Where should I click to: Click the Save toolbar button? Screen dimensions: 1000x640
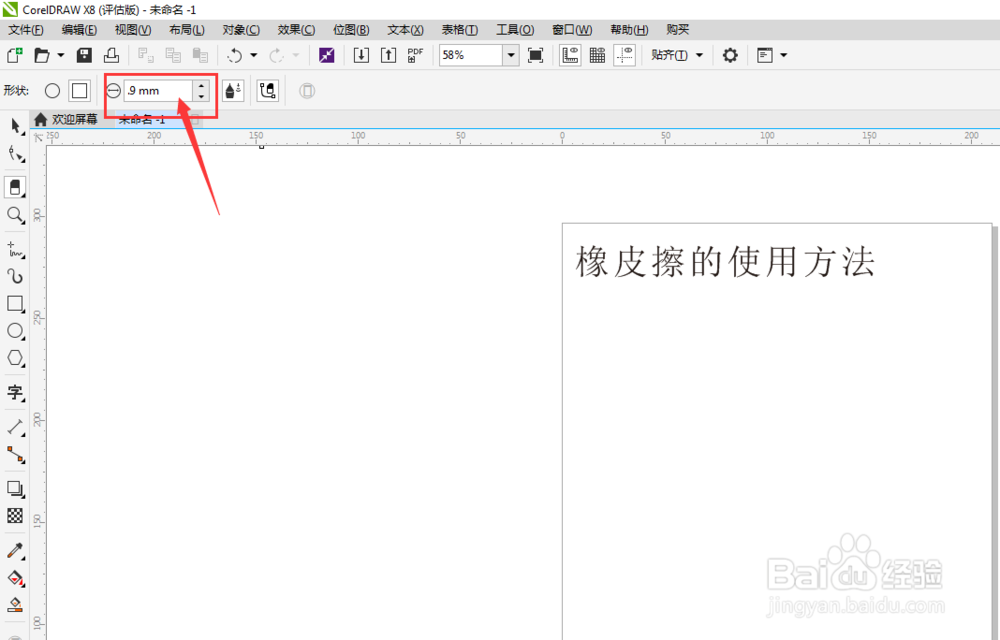(84, 55)
